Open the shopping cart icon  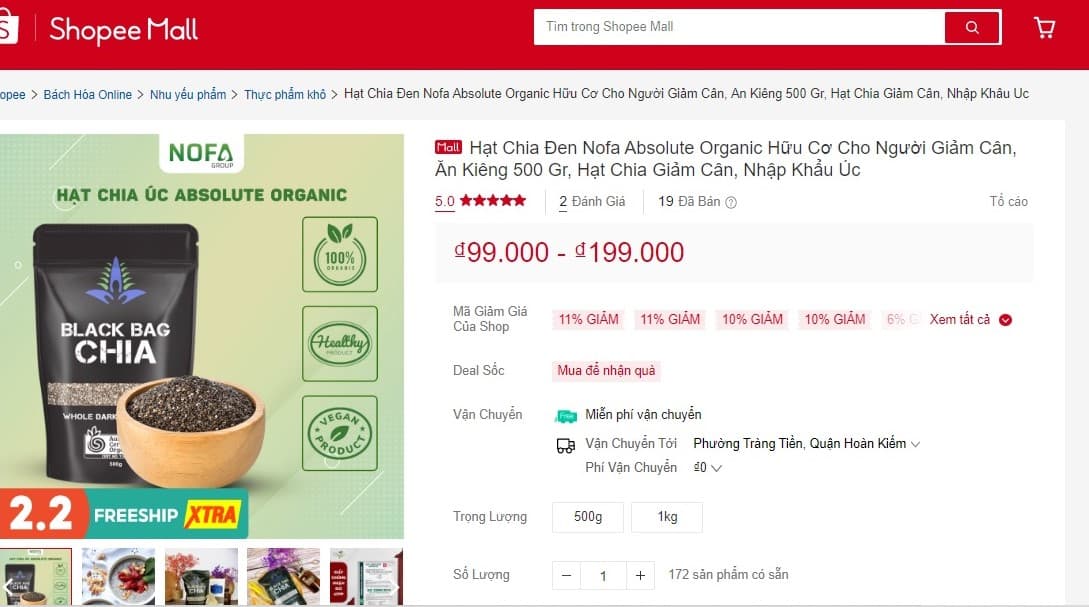pos(1045,28)
